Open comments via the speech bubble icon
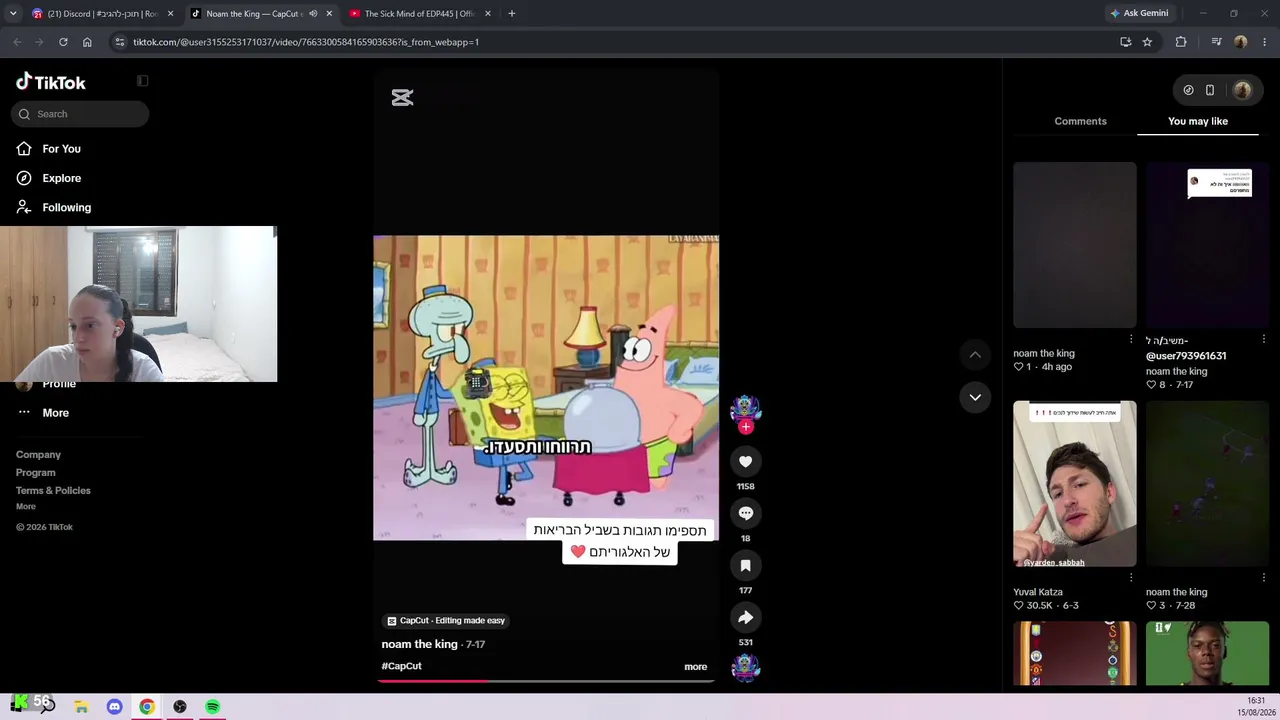The height and width of the screenshot is (720, 1280). coord(745,513)
